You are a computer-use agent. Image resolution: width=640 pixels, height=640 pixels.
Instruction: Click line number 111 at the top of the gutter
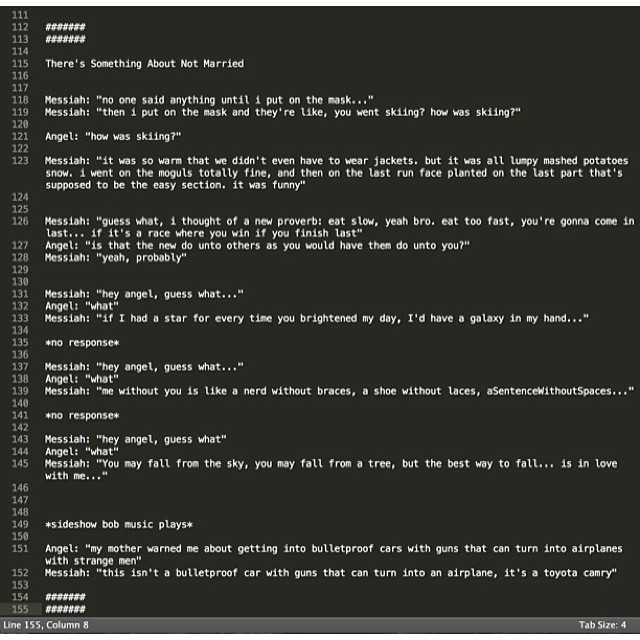[x=20, y=15]
